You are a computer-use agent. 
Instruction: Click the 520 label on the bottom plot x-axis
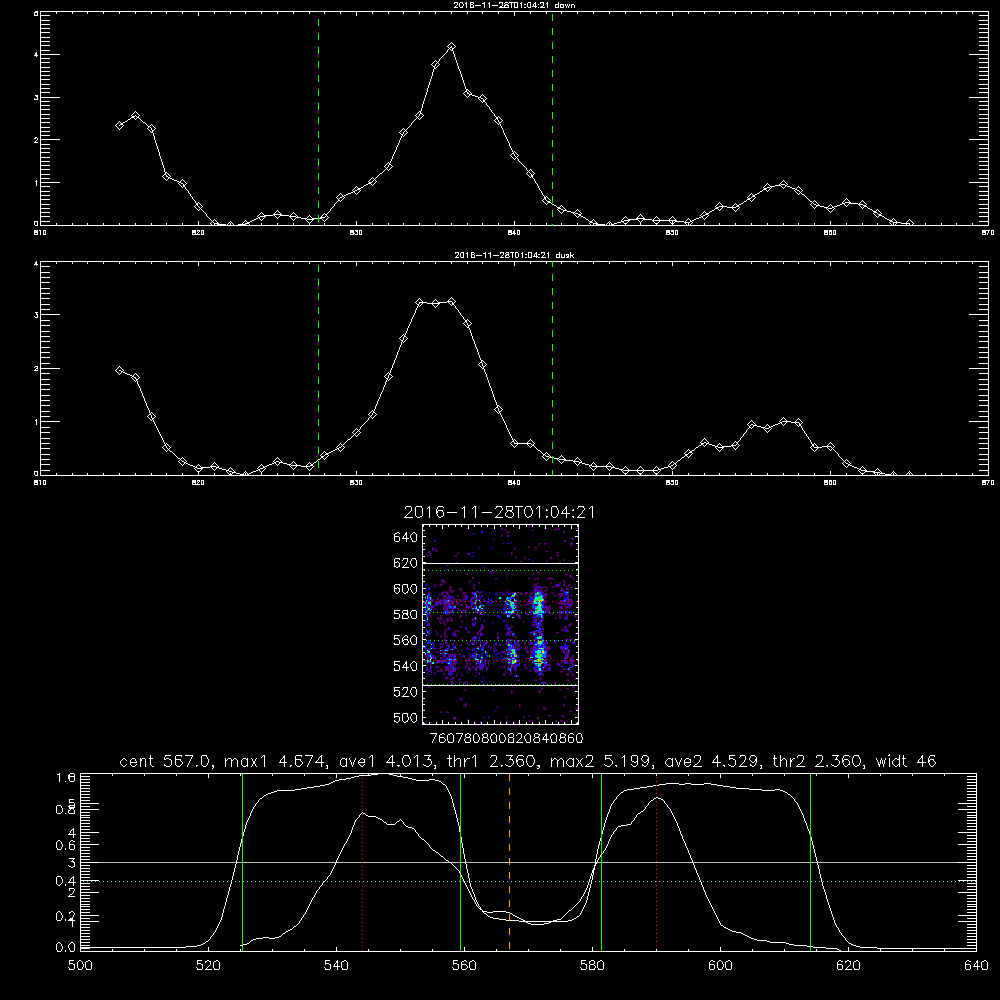(x=208, y=966)
